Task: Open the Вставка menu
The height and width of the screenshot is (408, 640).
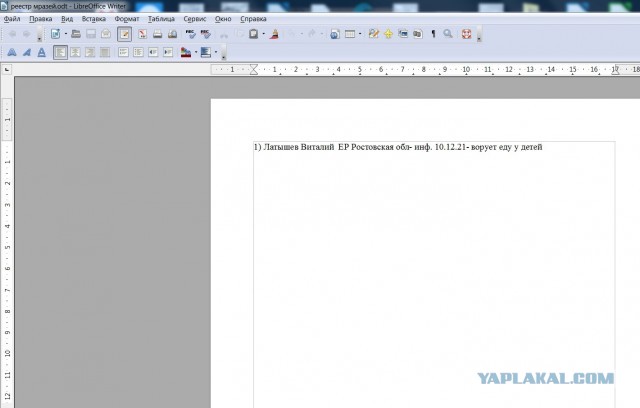Action: click(x=93, y=19)
